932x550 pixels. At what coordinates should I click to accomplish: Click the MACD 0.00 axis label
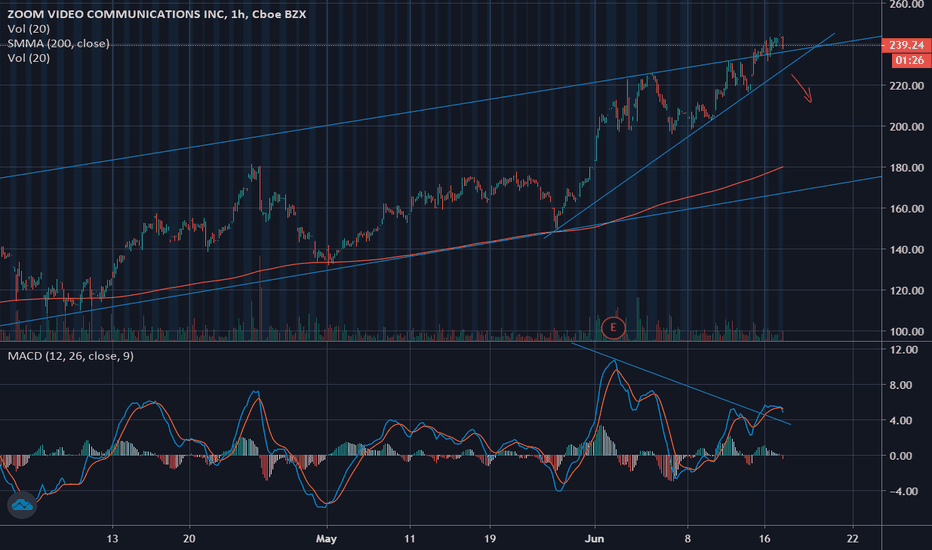(x=901, y=456)
